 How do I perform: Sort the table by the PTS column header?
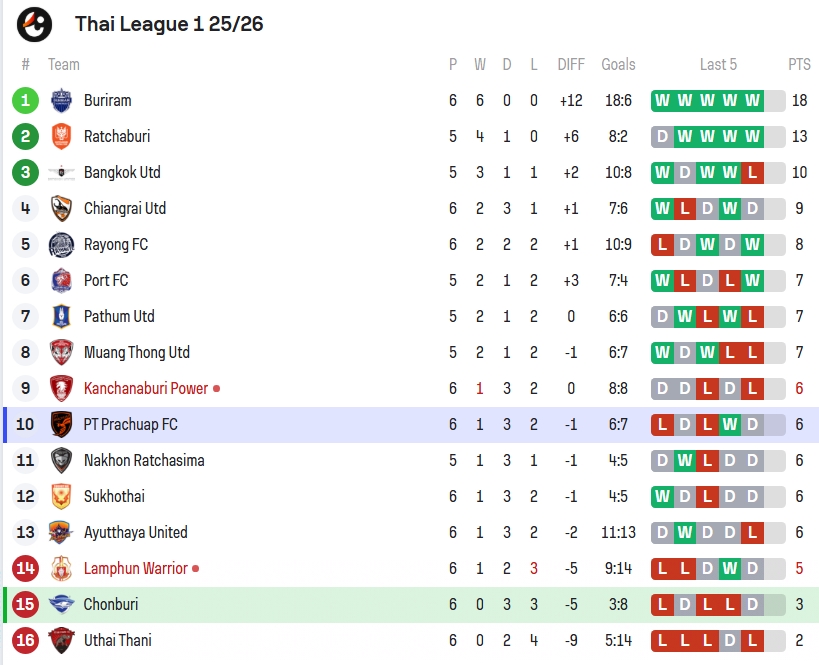(x=799, y=64)
